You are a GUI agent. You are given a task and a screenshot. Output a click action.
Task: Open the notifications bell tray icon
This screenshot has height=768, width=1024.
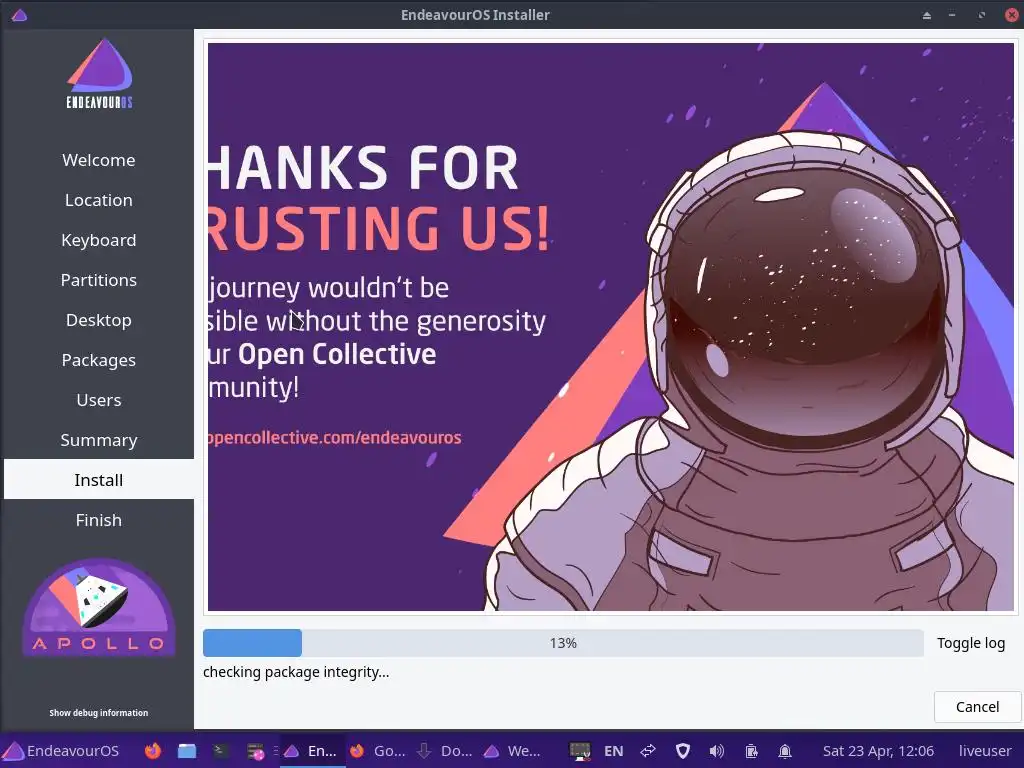785,751
